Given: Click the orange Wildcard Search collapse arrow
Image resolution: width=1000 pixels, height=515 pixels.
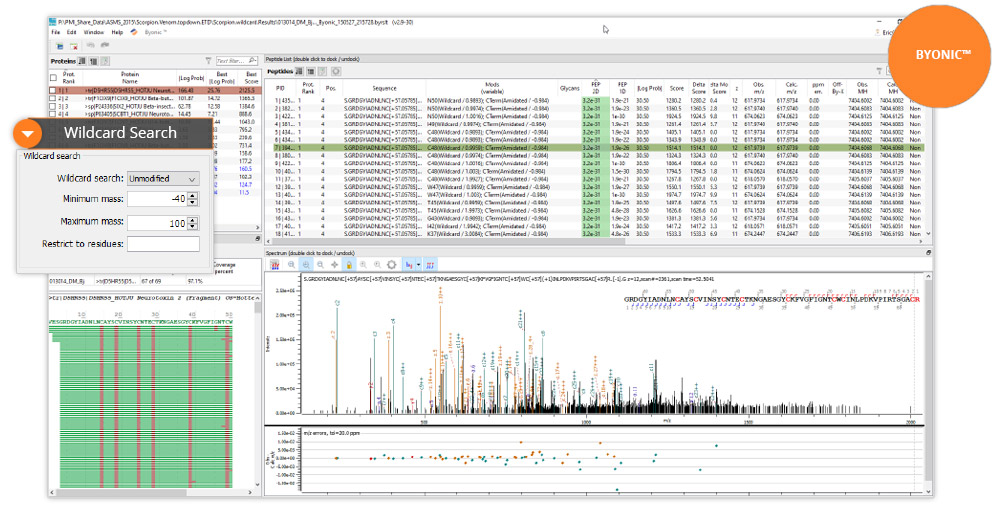Looking at the screenshot, I should coord(27,134).
